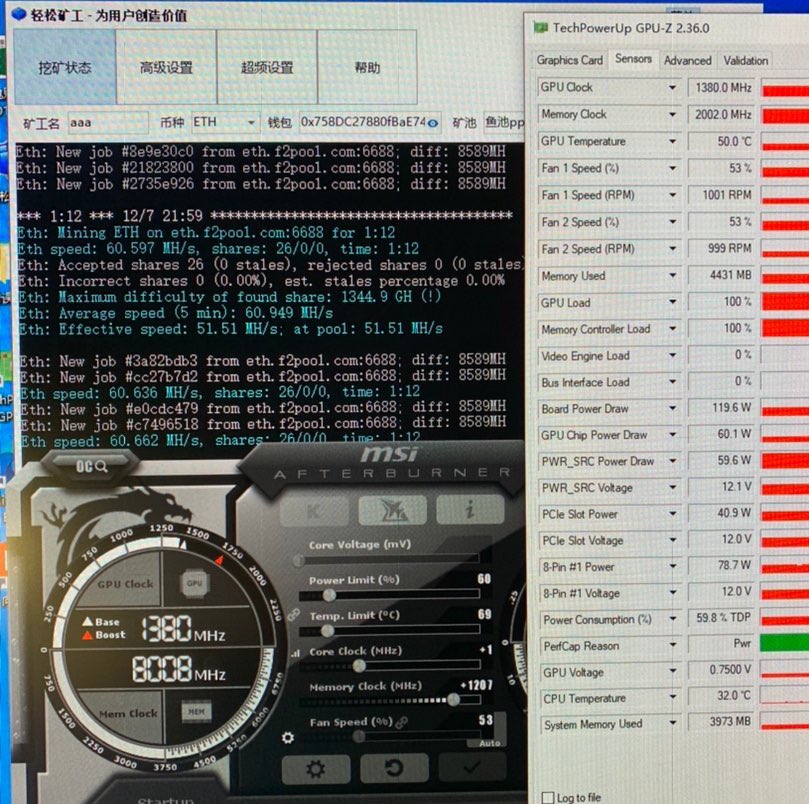Image resolution: width=809 pixels, height=804 pixels.
Task: Click the wallet address input field
Action: (x=369, y=122)
